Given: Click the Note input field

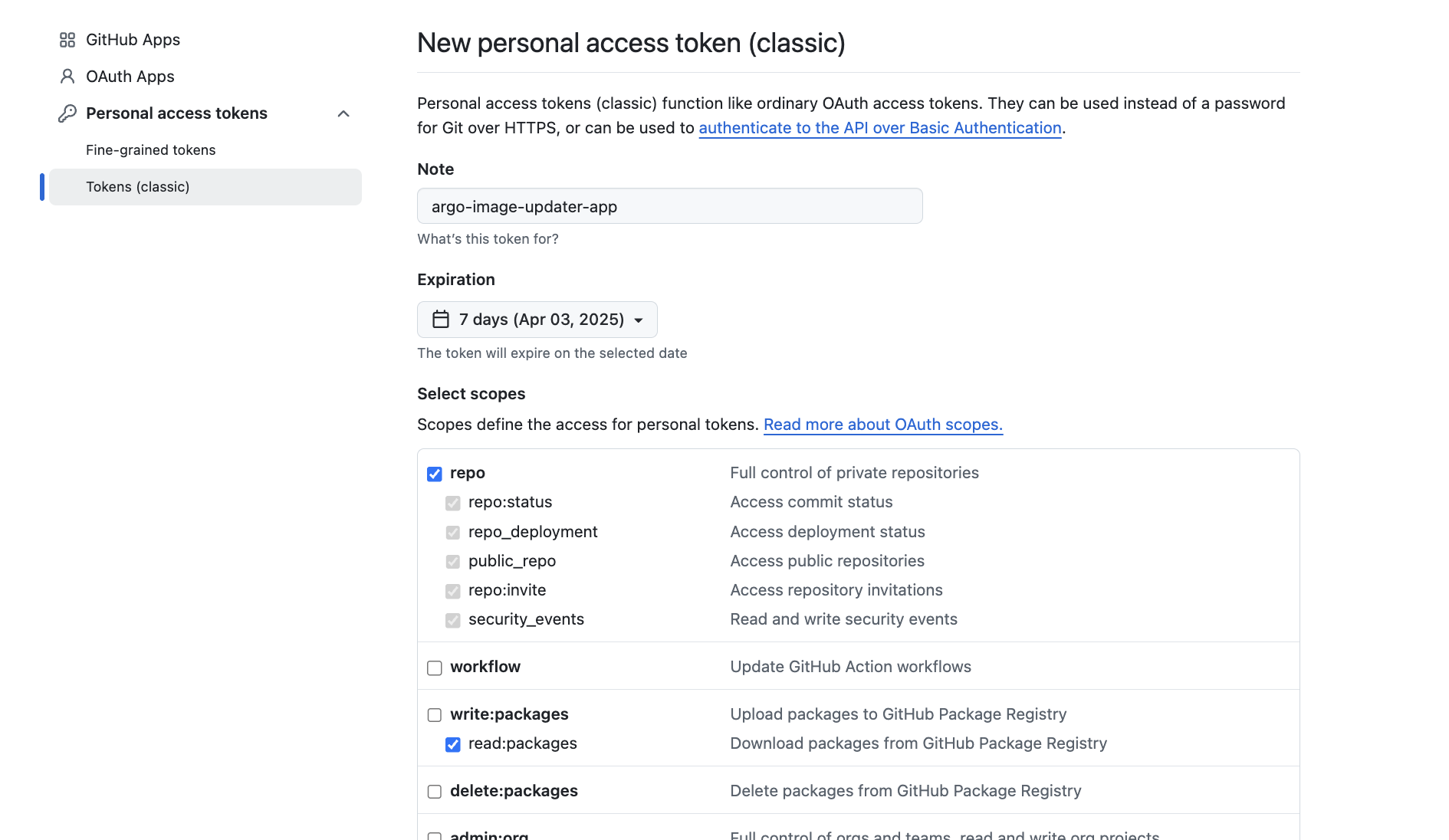Looking at the screenshot, I should point(669,206).
